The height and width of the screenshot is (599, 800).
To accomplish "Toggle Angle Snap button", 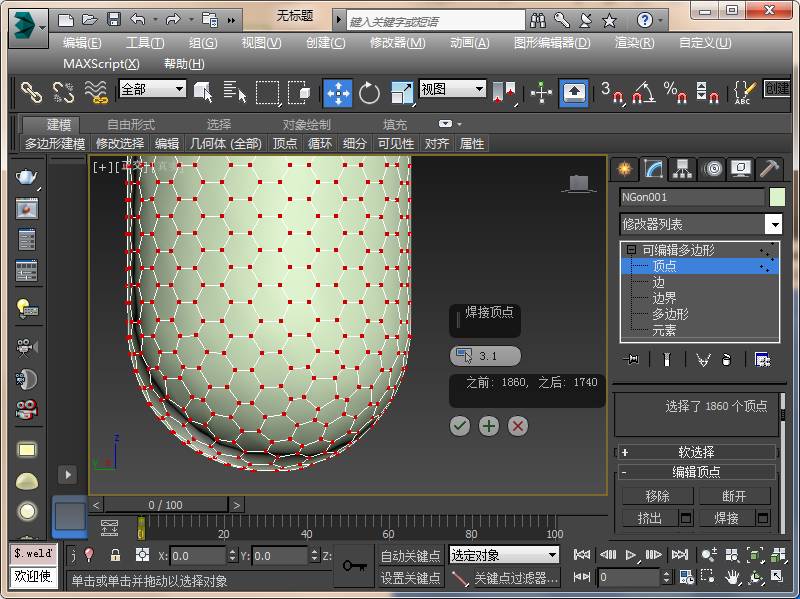I will tap(644, 92).
